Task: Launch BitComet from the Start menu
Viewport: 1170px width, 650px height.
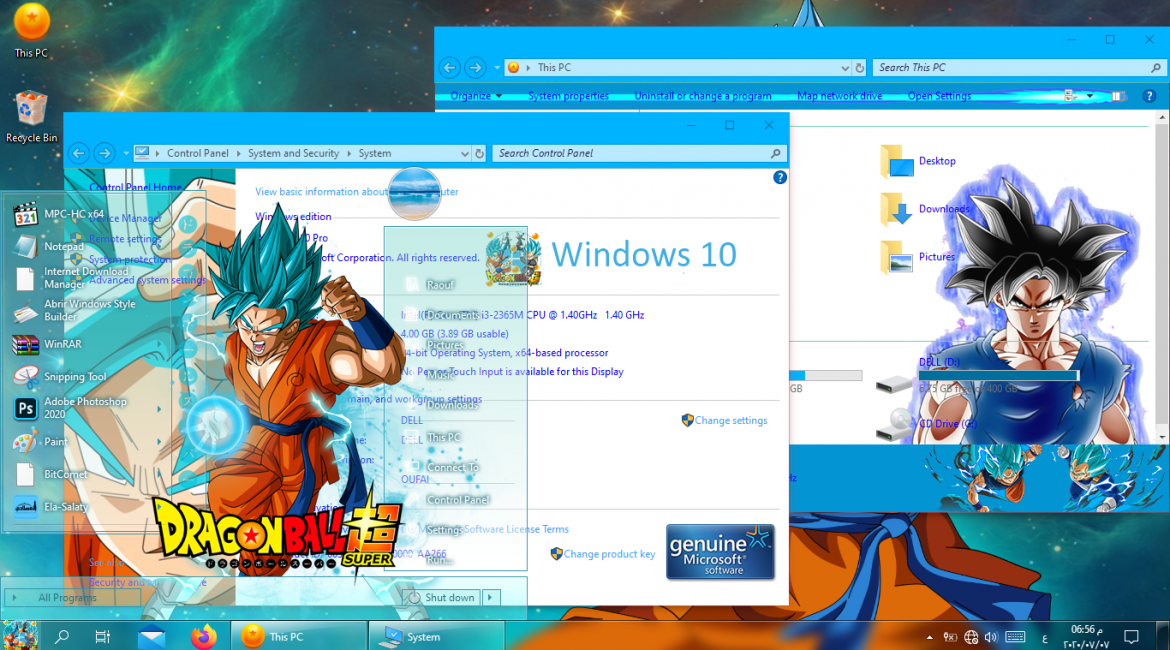Action: click(x=49, y=475)
